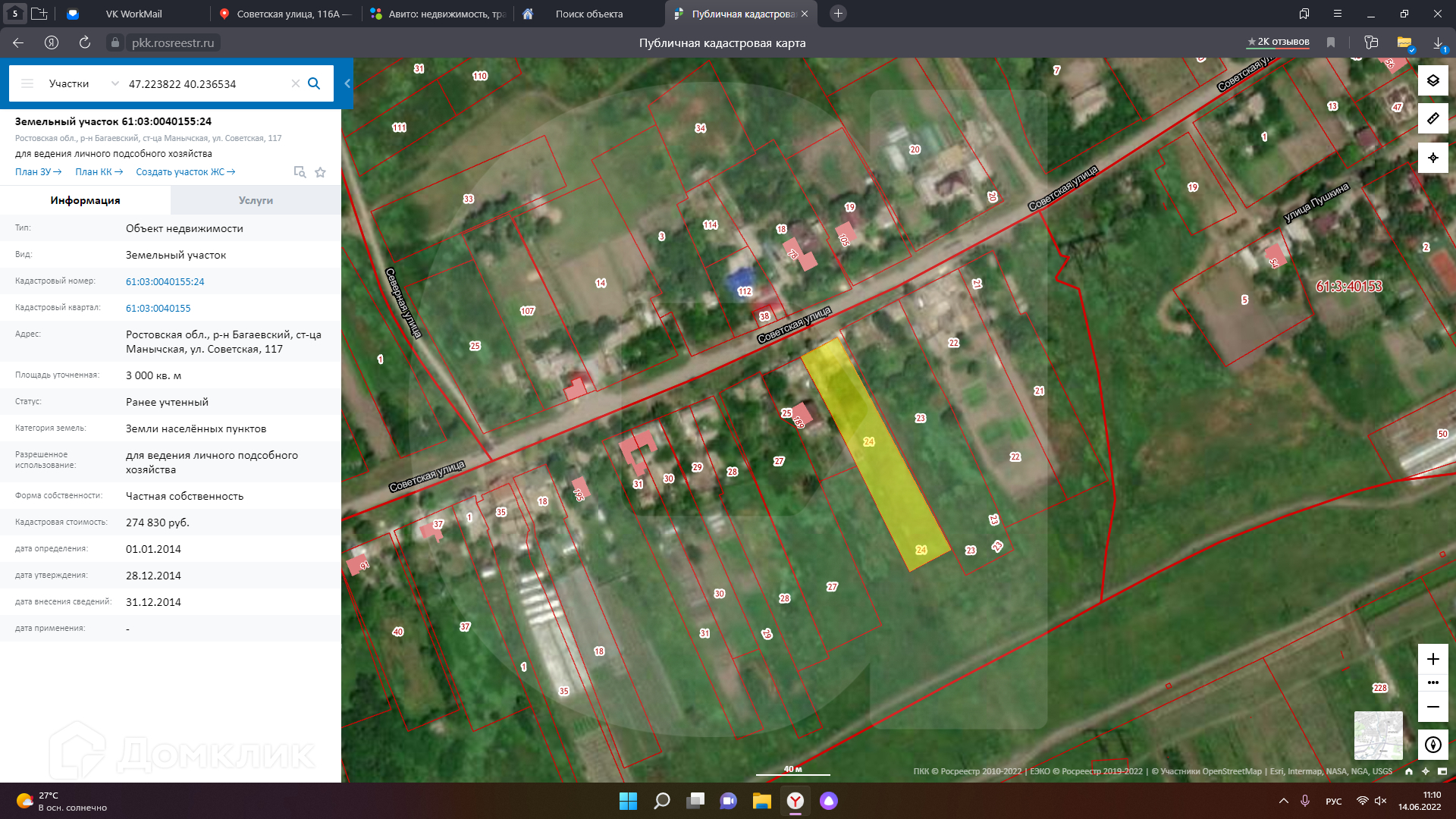The image size is (1456, 819).
Task: Zoom in with the plus button
Action: point(1432,659)
